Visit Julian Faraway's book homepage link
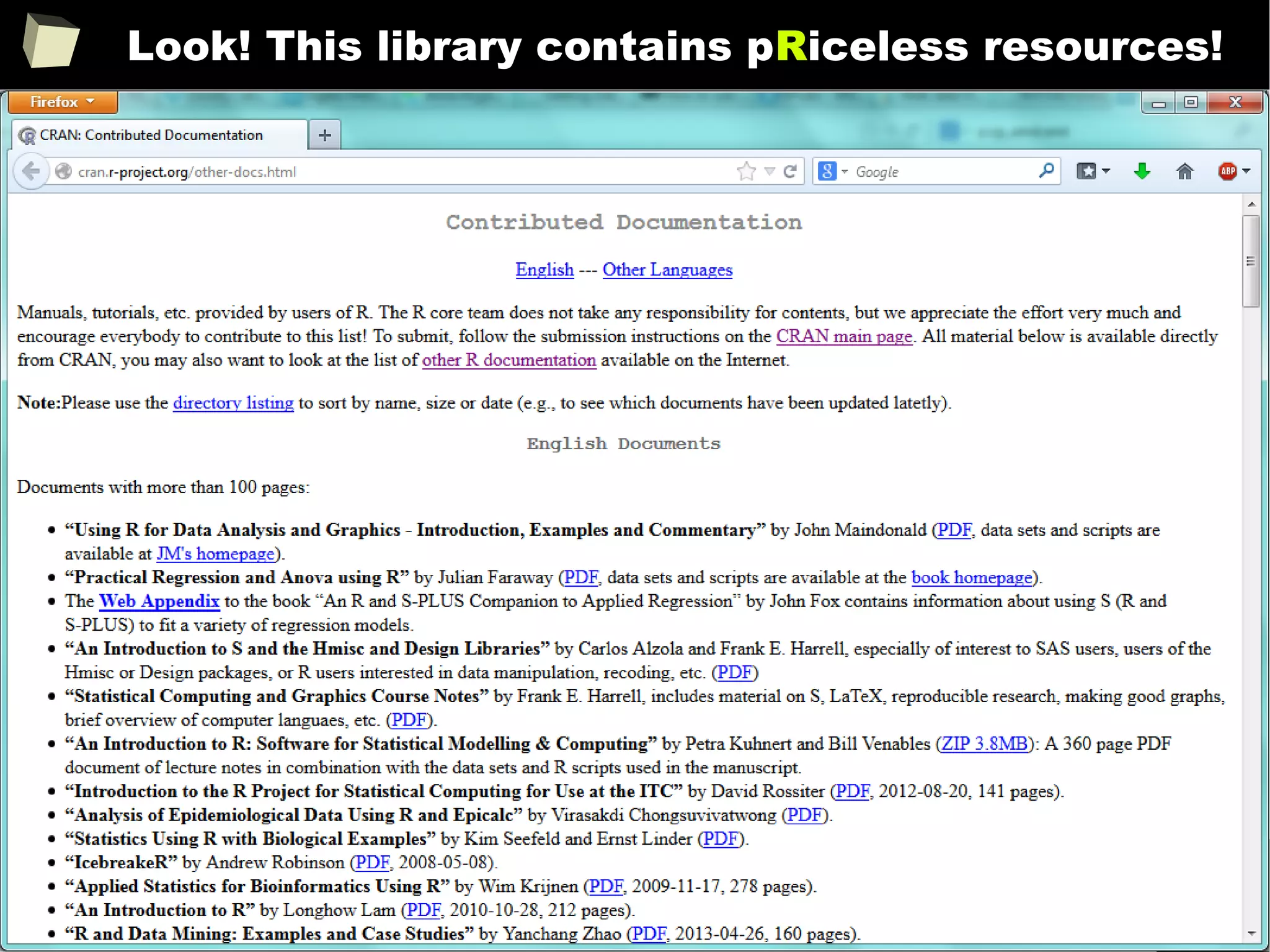 (x=972, y=577)
